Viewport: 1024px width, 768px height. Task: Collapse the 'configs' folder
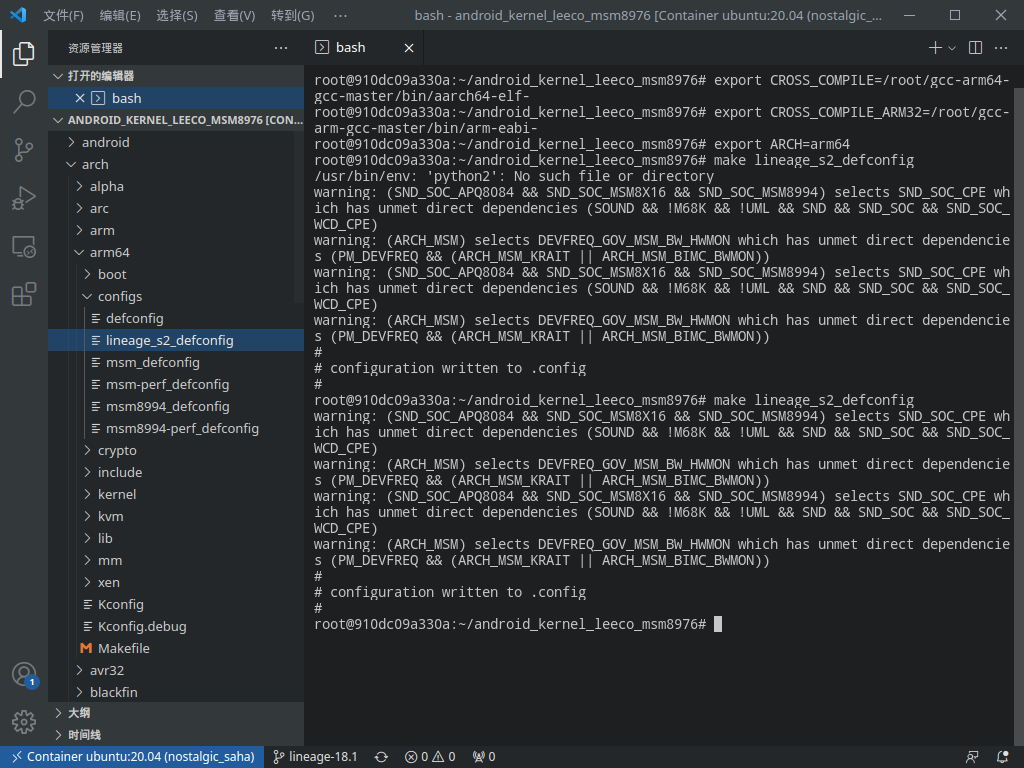tap(119, 296)
